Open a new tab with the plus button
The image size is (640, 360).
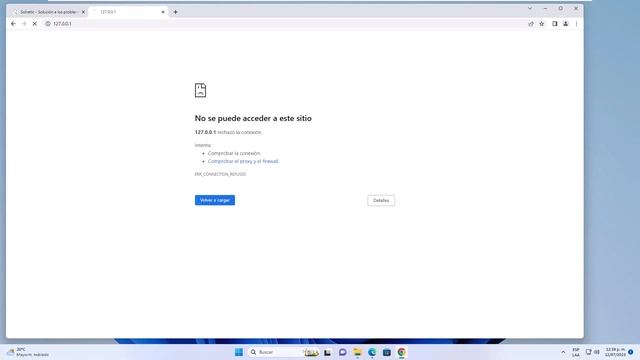(x=176, y=12)
